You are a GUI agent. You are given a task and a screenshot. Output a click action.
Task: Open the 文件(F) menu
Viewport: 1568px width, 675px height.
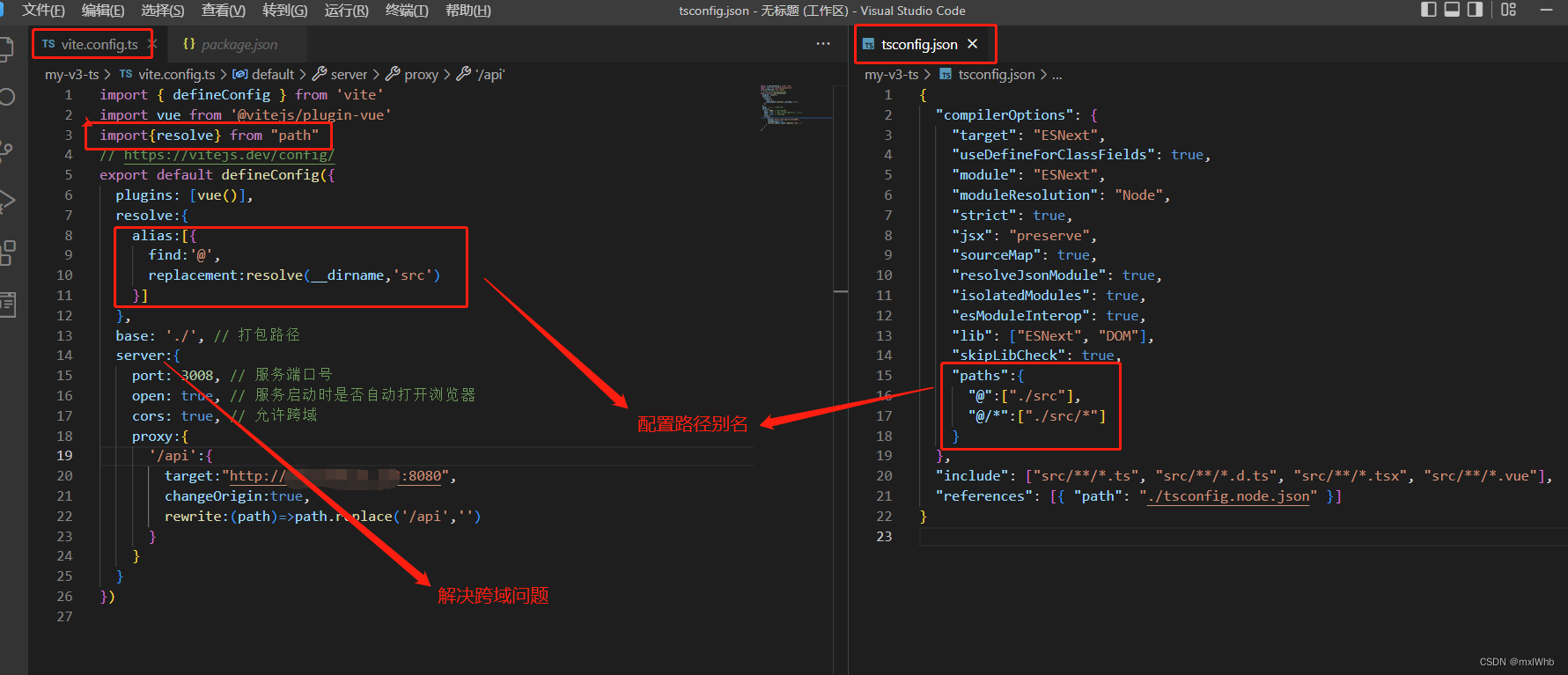pyautogui.click(x=43, y=11)
